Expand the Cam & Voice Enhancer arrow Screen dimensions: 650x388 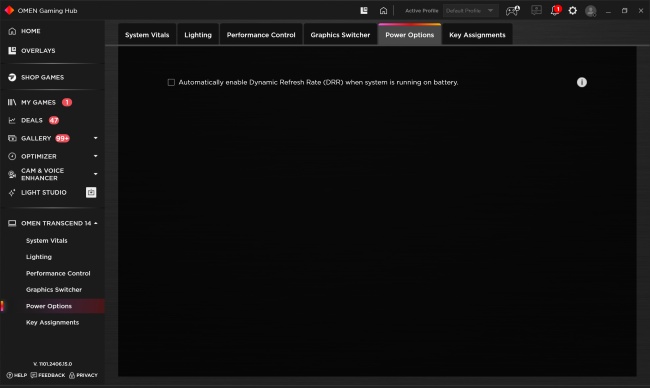click(96, 174)
